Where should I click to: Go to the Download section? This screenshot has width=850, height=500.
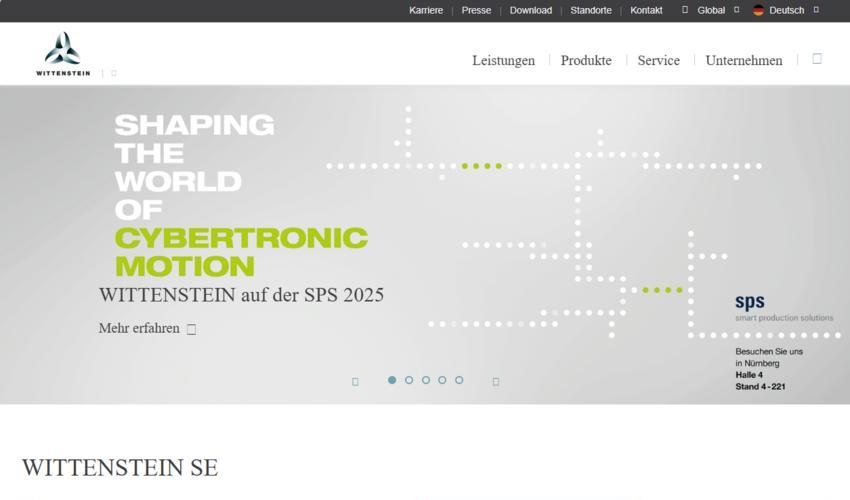click(x=530, y=10)
